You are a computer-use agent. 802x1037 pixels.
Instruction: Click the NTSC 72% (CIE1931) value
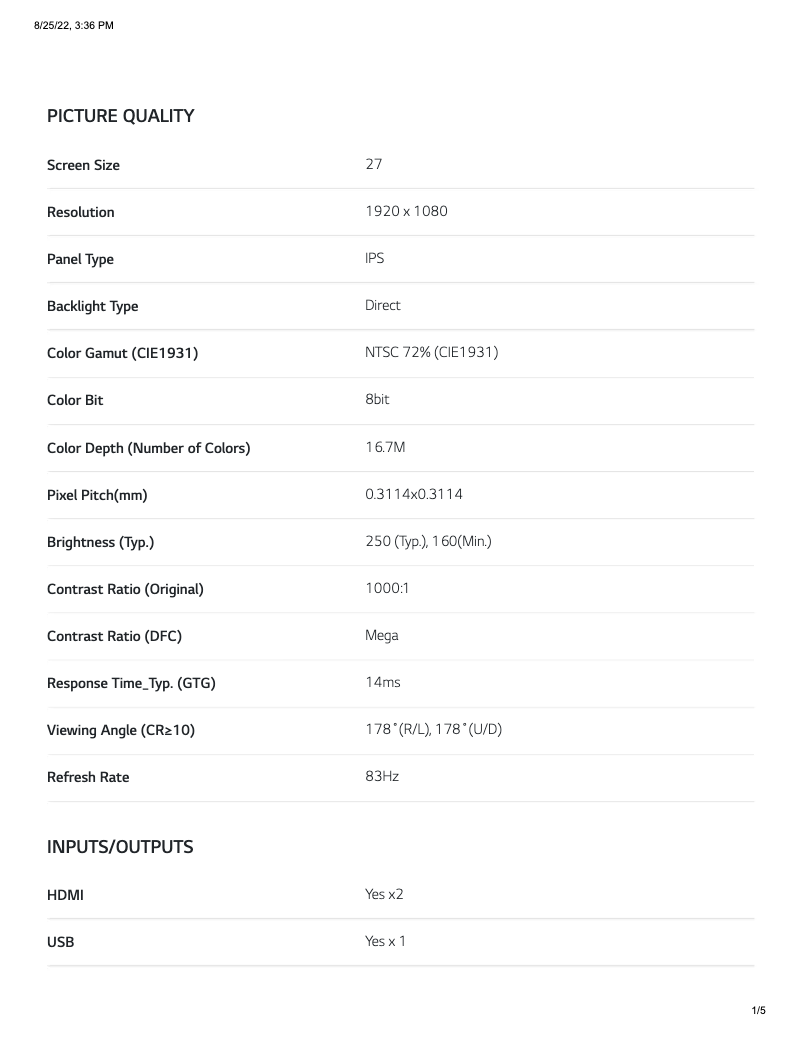(x=431, y=352)
